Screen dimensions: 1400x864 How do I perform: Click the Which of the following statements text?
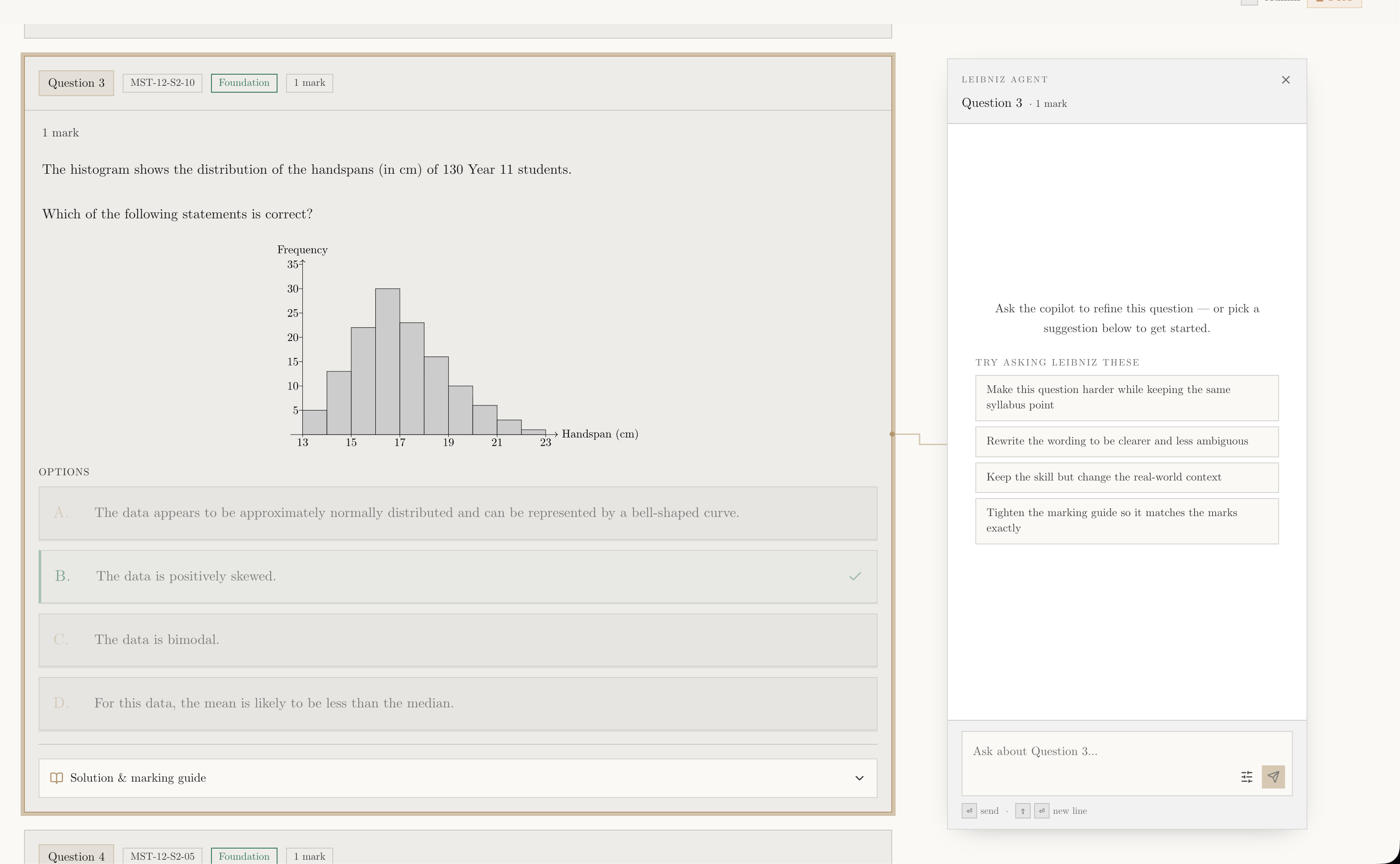pyautogui.click(x=177, y=214)
